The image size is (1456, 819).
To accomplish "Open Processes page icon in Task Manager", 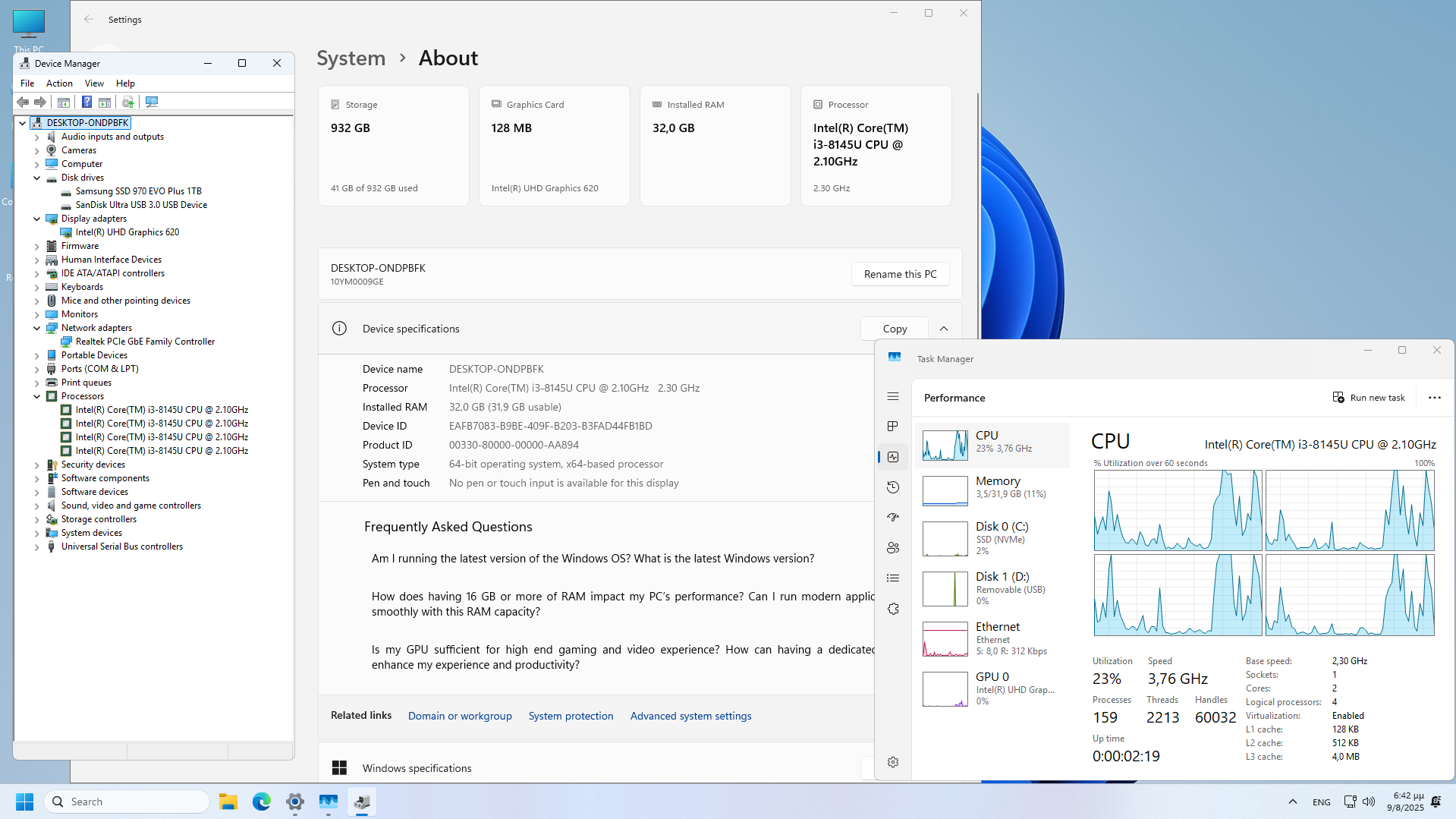I will click(x=893, y=427).
